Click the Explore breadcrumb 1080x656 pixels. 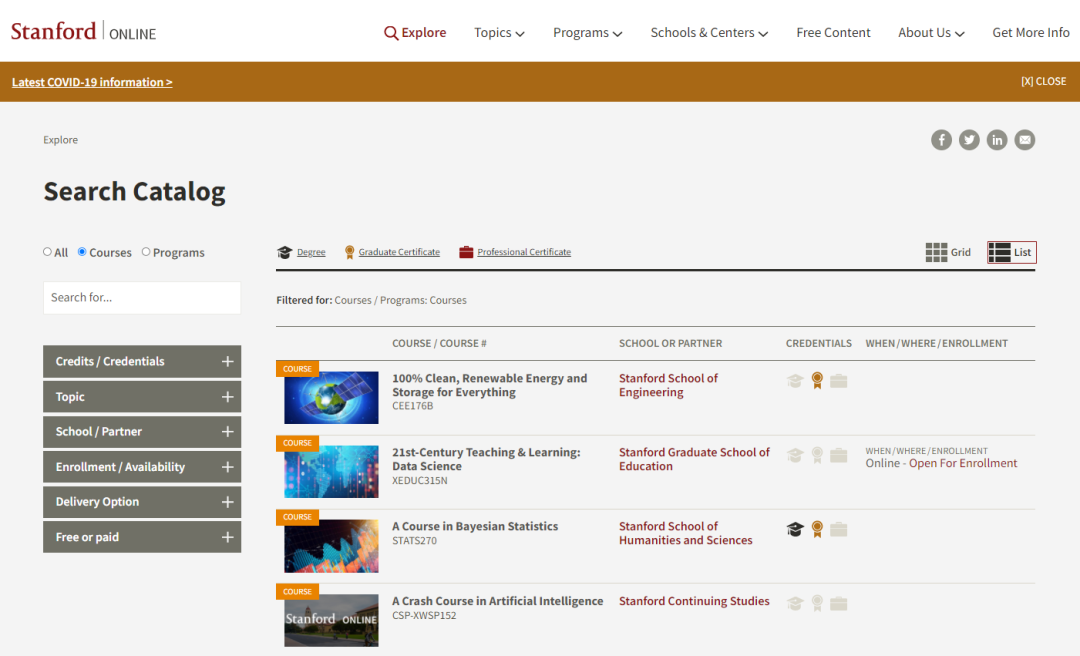tap(61, 140)
